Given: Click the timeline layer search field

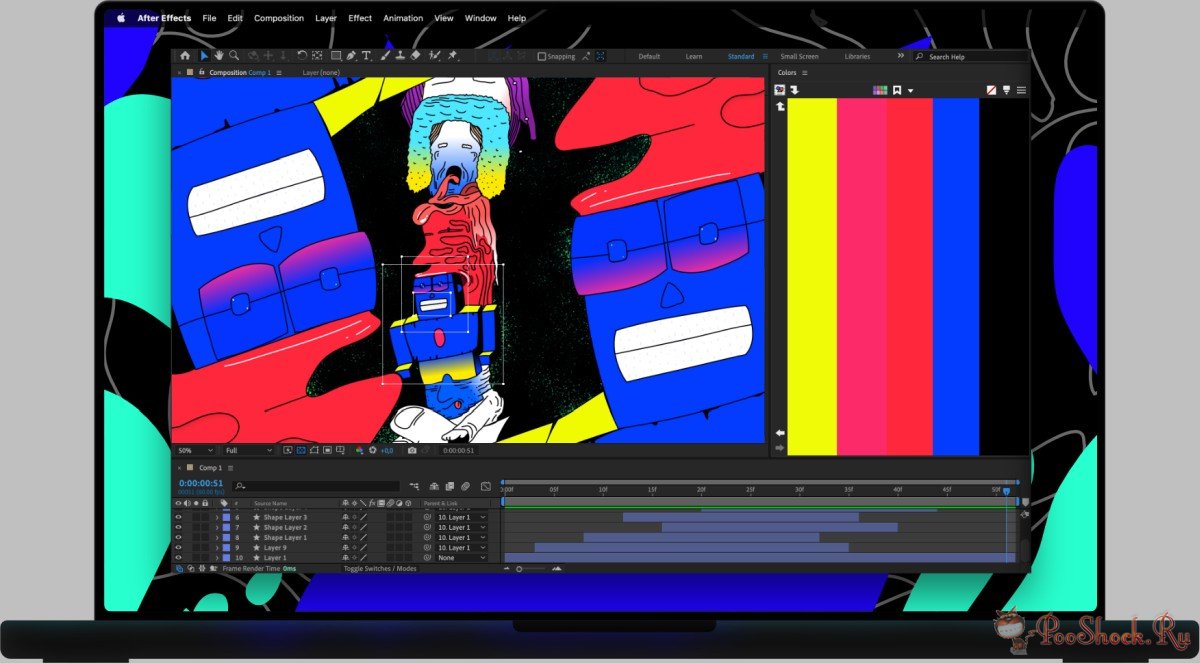Looking at the screenshot, I should [x=316, y=486].
